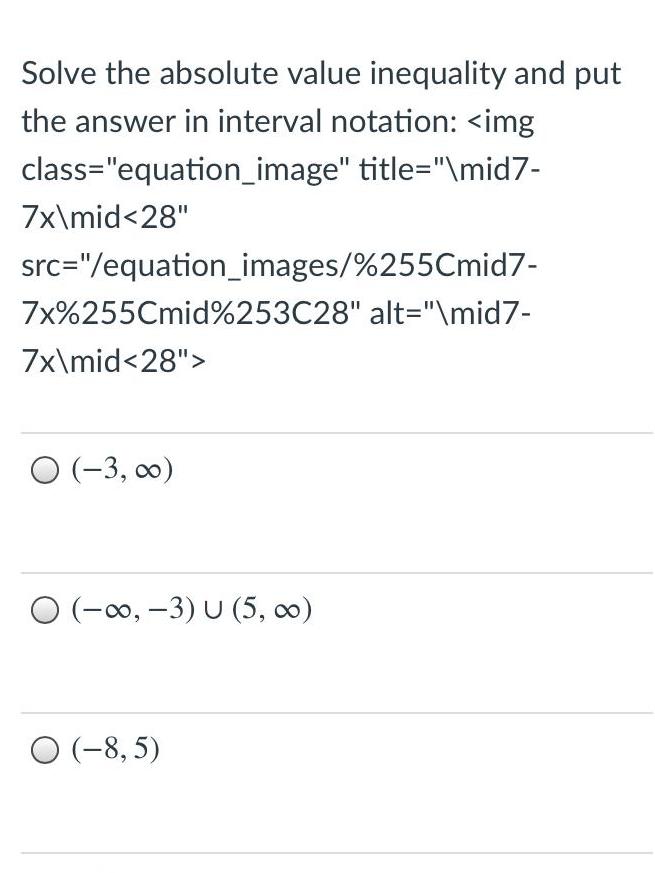This screenshot has height=873, width=655.
Task: Click the (−8, 5) label text
Action: [x=110, y=748]
